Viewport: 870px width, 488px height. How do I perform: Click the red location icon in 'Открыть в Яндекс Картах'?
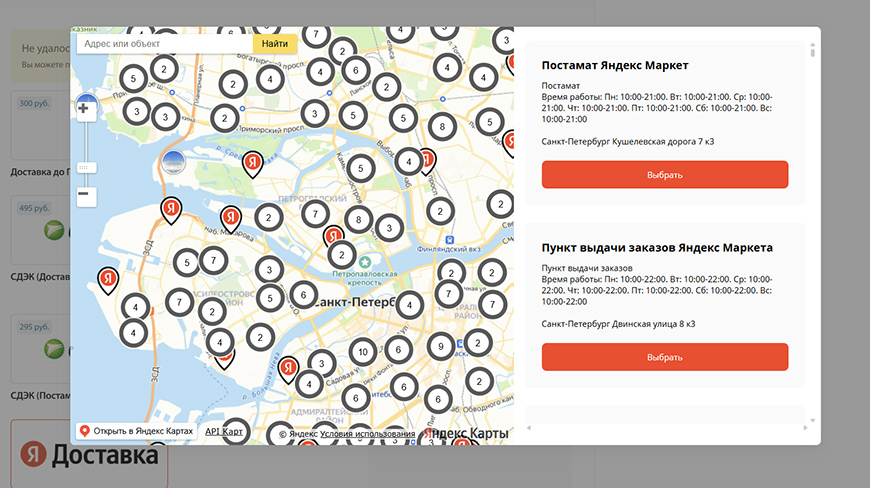click(85, 431)
